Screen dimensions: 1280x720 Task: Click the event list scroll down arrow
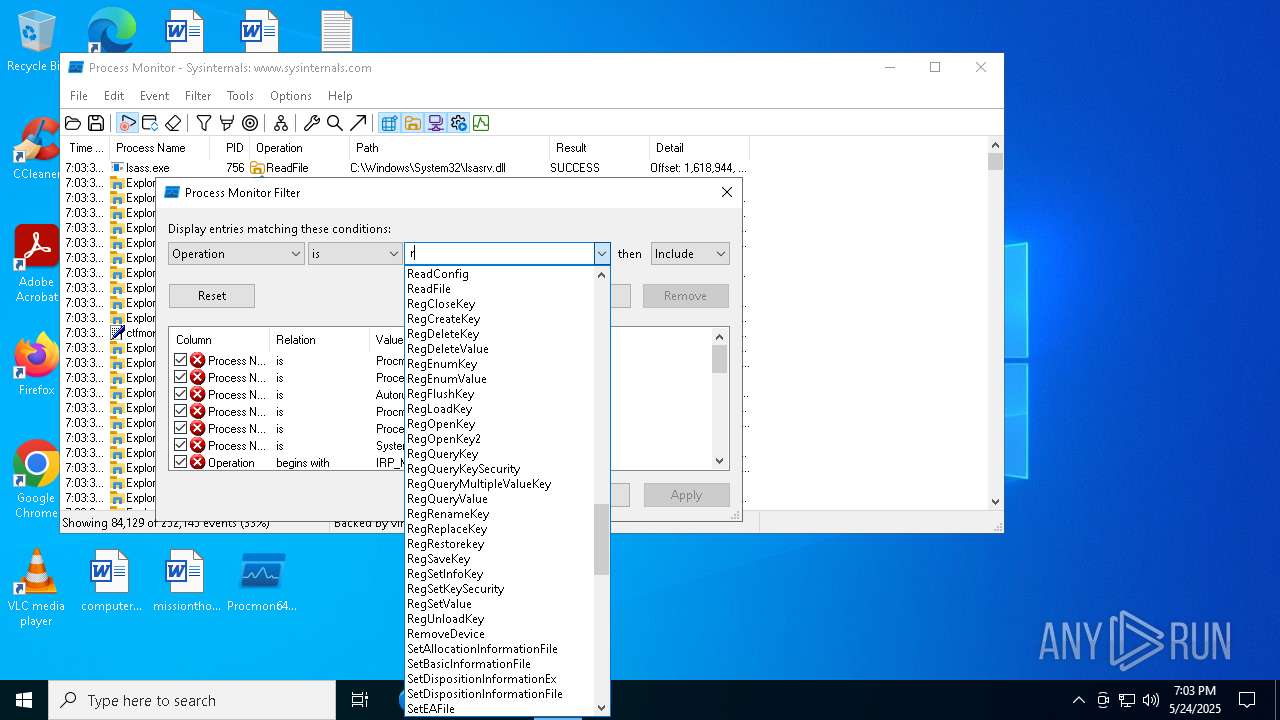(995, 502)
